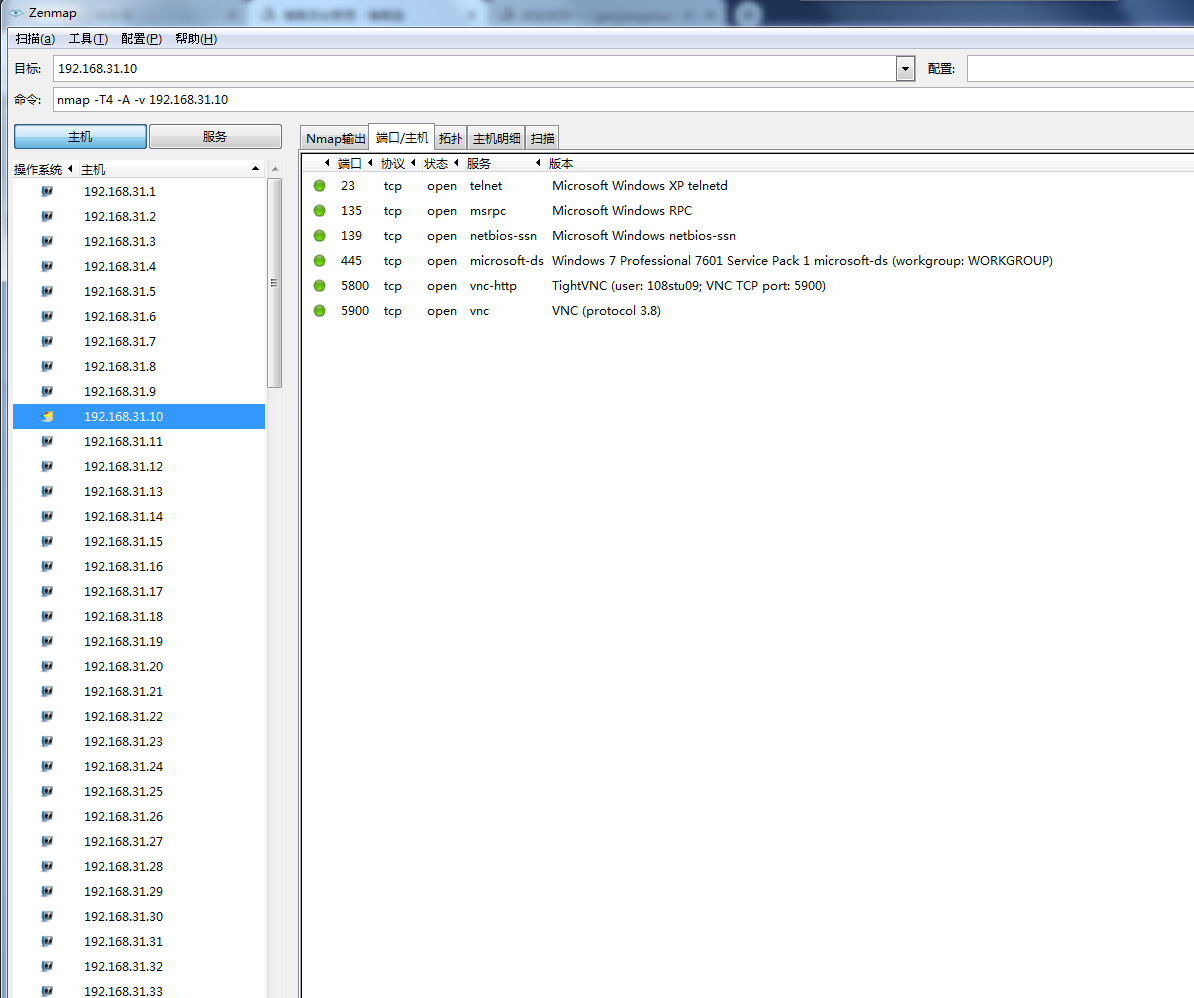Image resolution: width=1194 pixels, height=998 pixels.
Task: Click the host list scrollbar thumb
Action: coord(275,283)
